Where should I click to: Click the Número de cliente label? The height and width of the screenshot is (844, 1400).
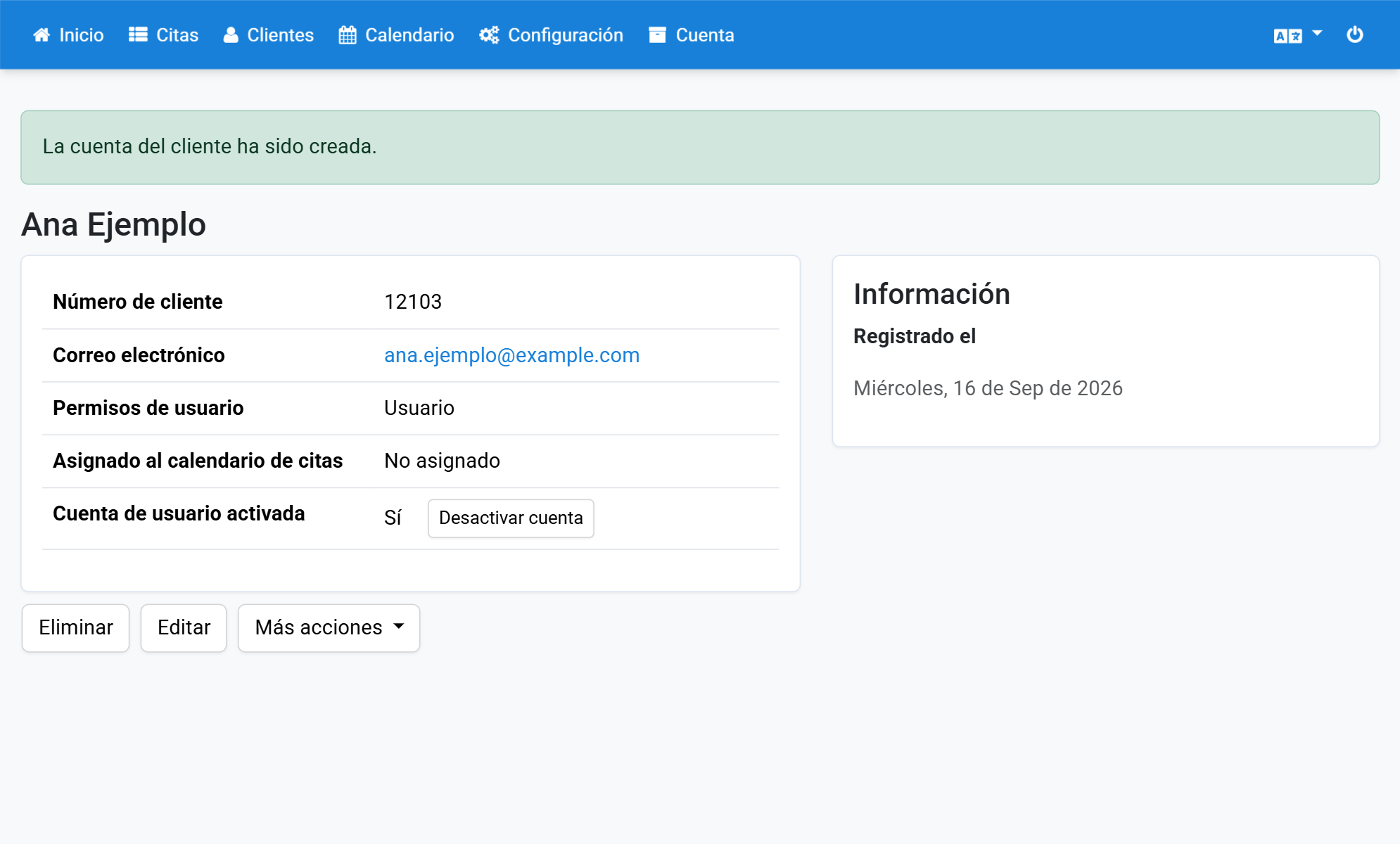[138, 302]
